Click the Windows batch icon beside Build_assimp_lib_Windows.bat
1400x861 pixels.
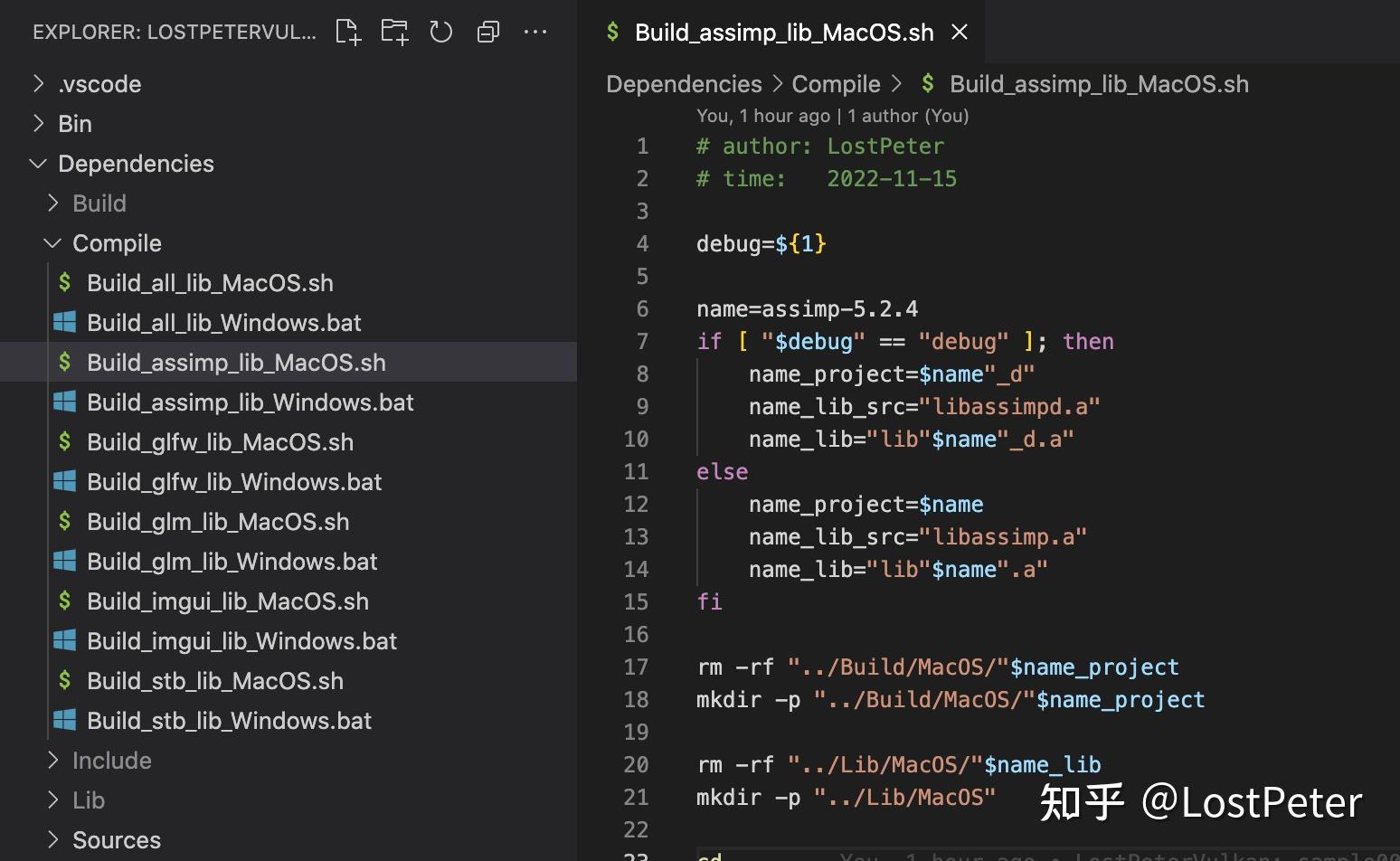tap(64, 402)
